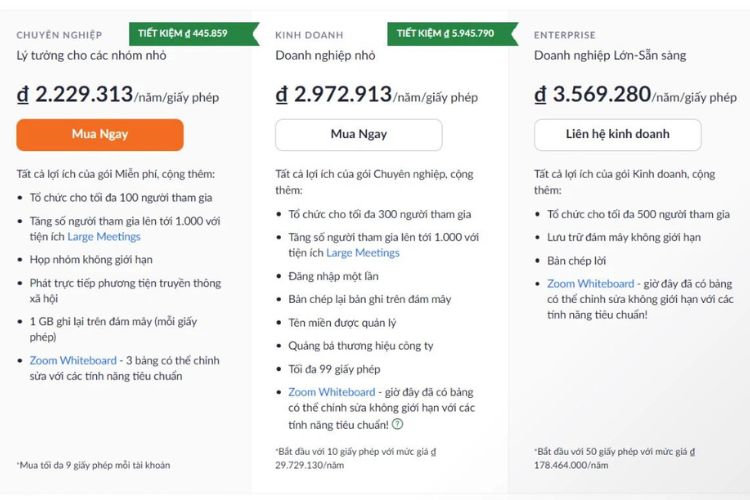Click white Mua Ngay button for Kinh Doanh
The height and width of the screenshot is (500, 750).
[x=359, y=135]
